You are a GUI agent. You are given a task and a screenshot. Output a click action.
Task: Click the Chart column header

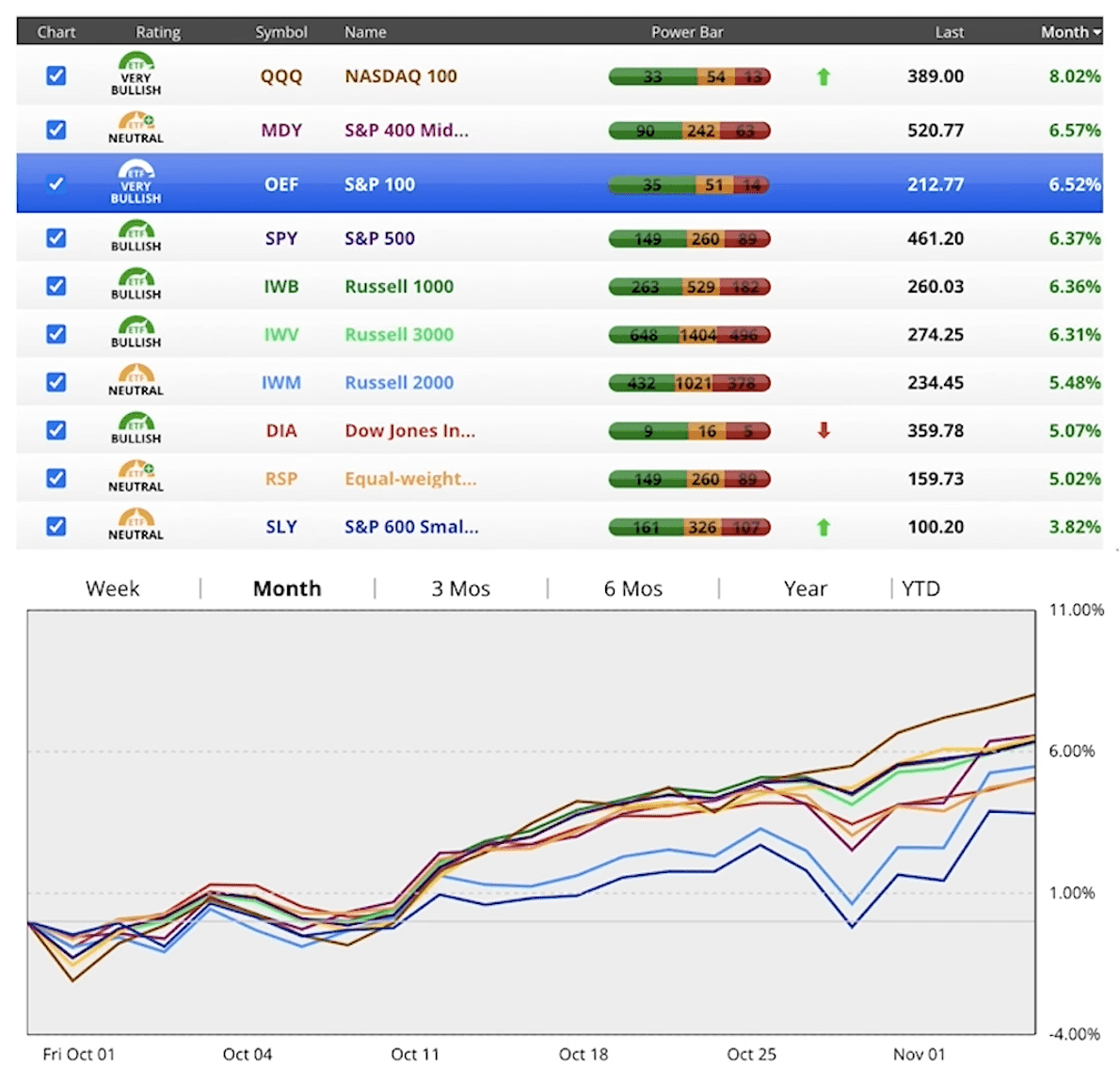click(56, 32)
